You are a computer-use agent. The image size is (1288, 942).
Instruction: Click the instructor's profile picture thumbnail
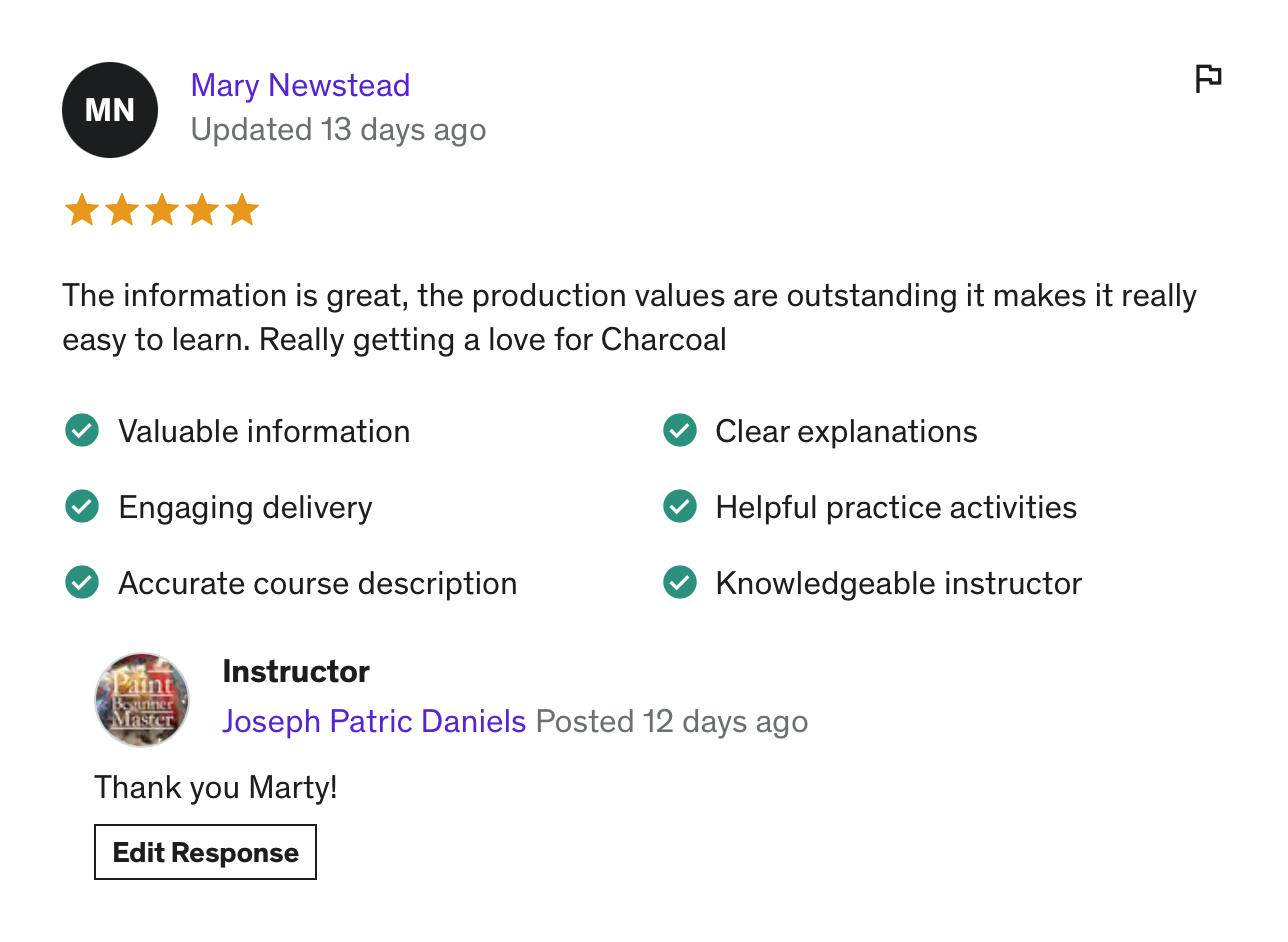click(x=142, y=700)
